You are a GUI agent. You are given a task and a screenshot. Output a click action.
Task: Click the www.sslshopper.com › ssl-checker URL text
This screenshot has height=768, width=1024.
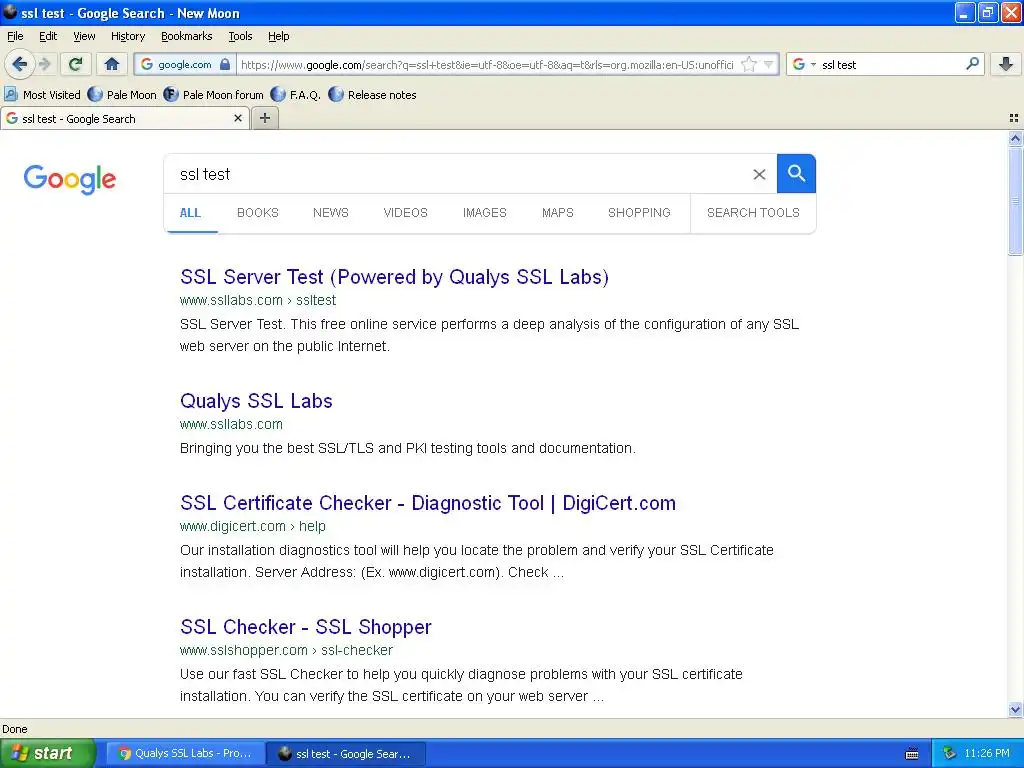point(287,650)
